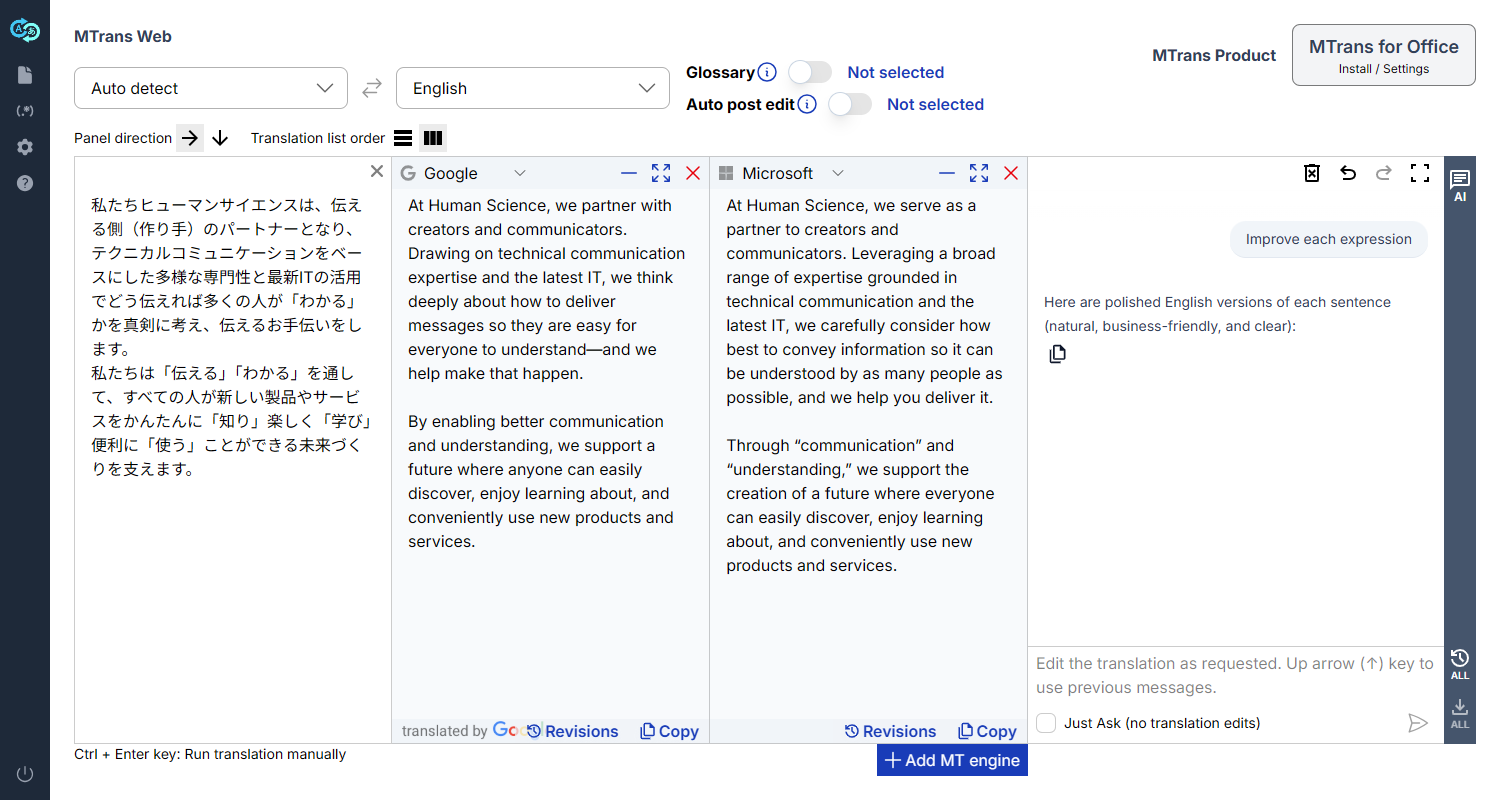
Task: Swap source and target languages with arrows icon
Action: pyautogui.click(x=372, y=88)
